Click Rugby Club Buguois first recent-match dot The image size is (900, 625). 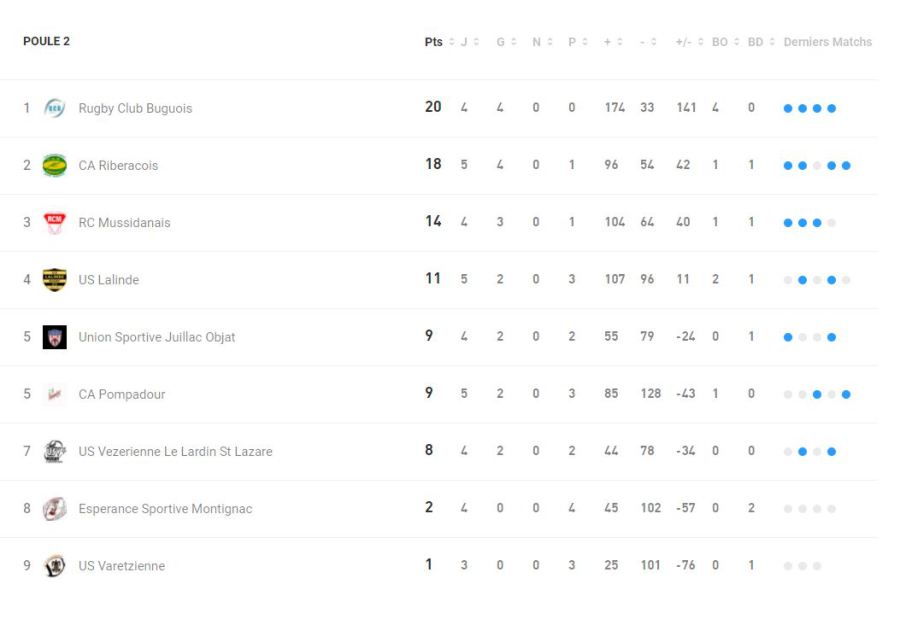[788, 108]
